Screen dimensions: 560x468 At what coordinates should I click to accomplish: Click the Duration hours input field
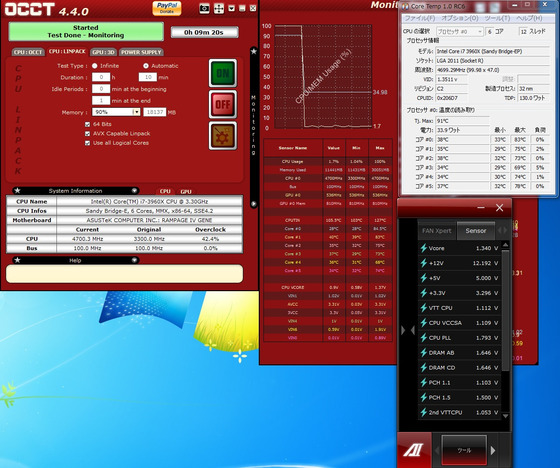(x=101, y=77)
